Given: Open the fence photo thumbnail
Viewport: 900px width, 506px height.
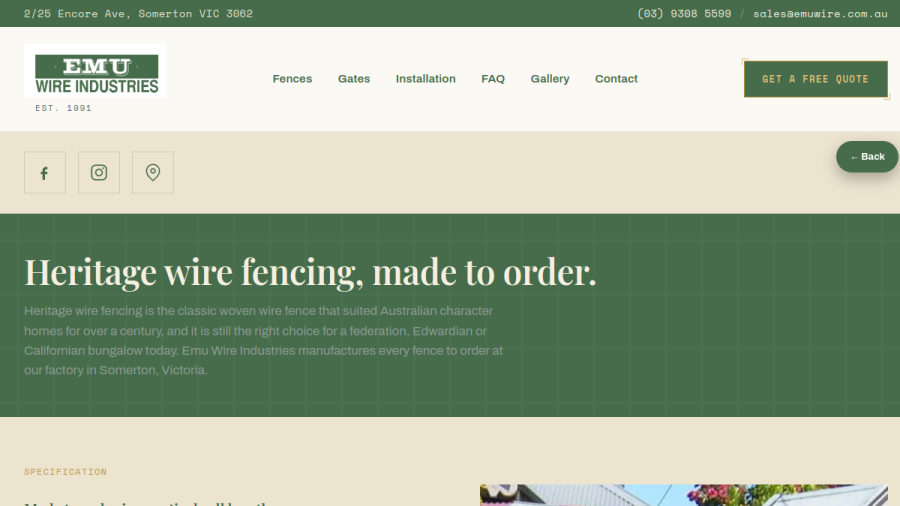Looking at the screenshot, I should (684, 495).
